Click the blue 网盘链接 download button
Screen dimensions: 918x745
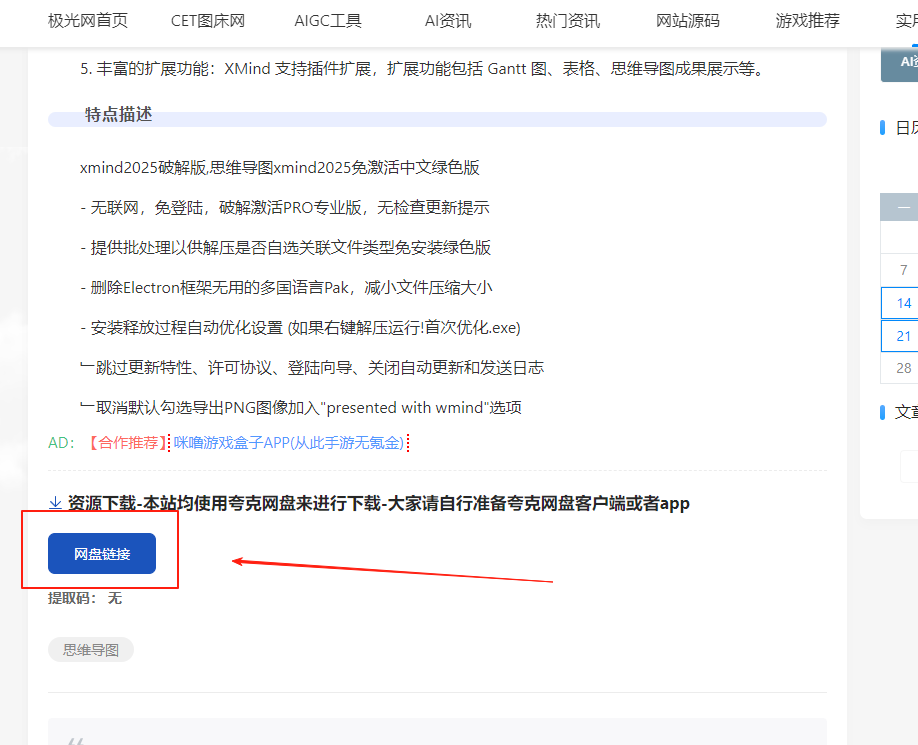[102, 554]
